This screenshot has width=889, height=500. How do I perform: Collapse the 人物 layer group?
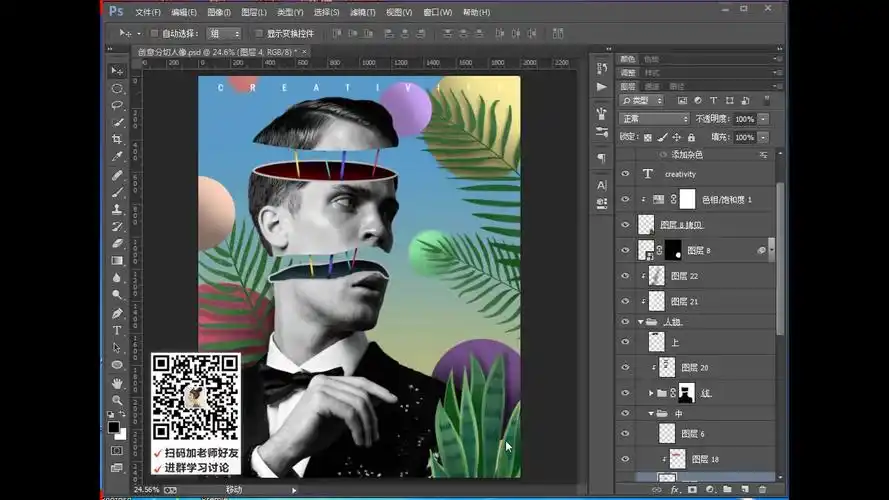point(641,322)
